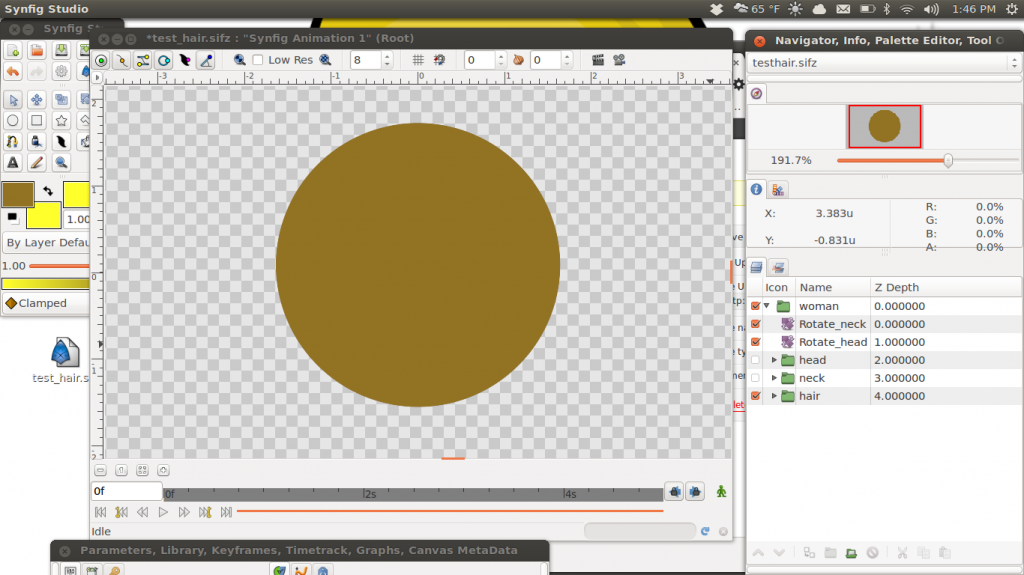Reset colors to black and white

(12, 217)
